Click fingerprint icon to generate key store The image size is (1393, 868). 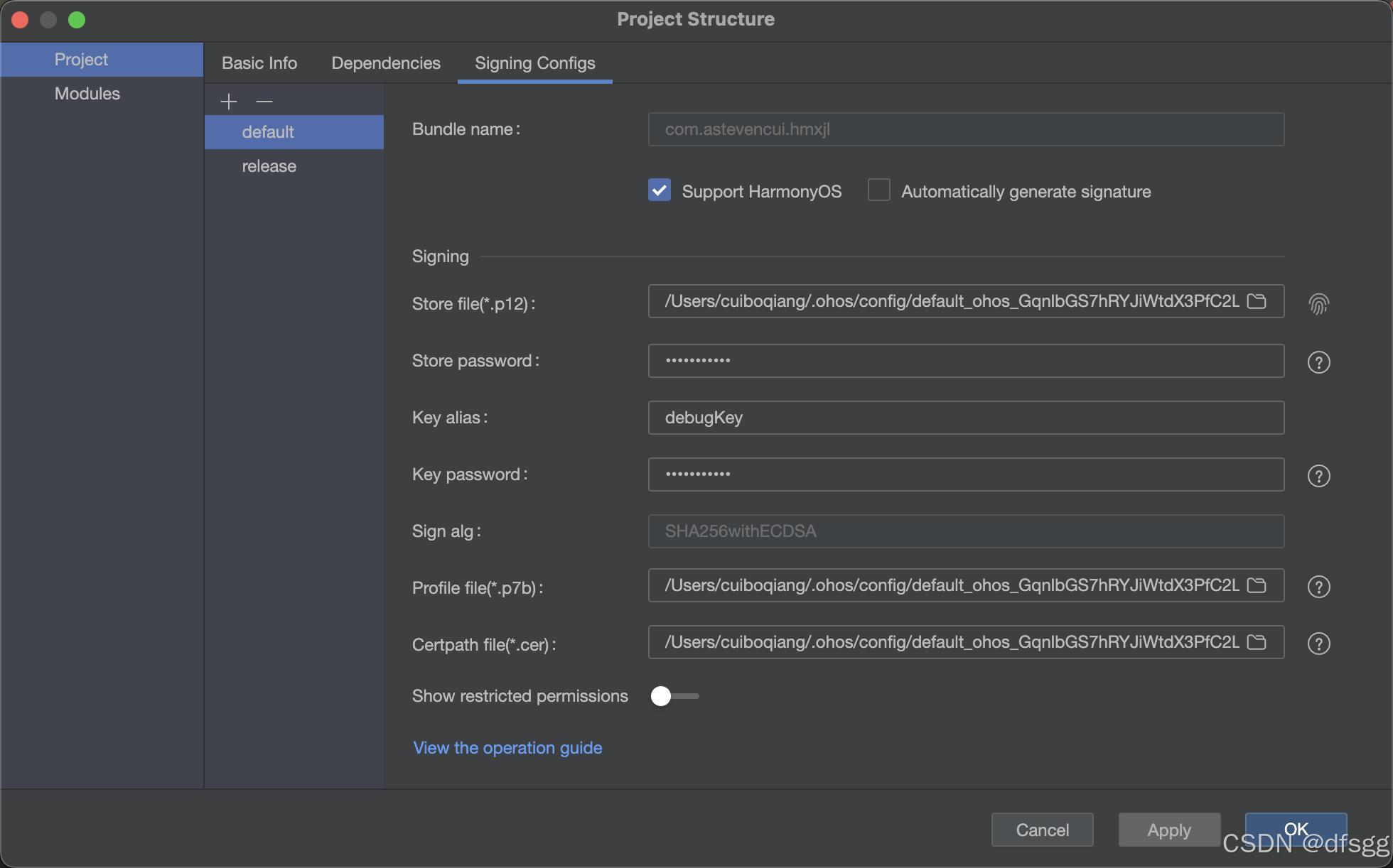[1318, 304]
